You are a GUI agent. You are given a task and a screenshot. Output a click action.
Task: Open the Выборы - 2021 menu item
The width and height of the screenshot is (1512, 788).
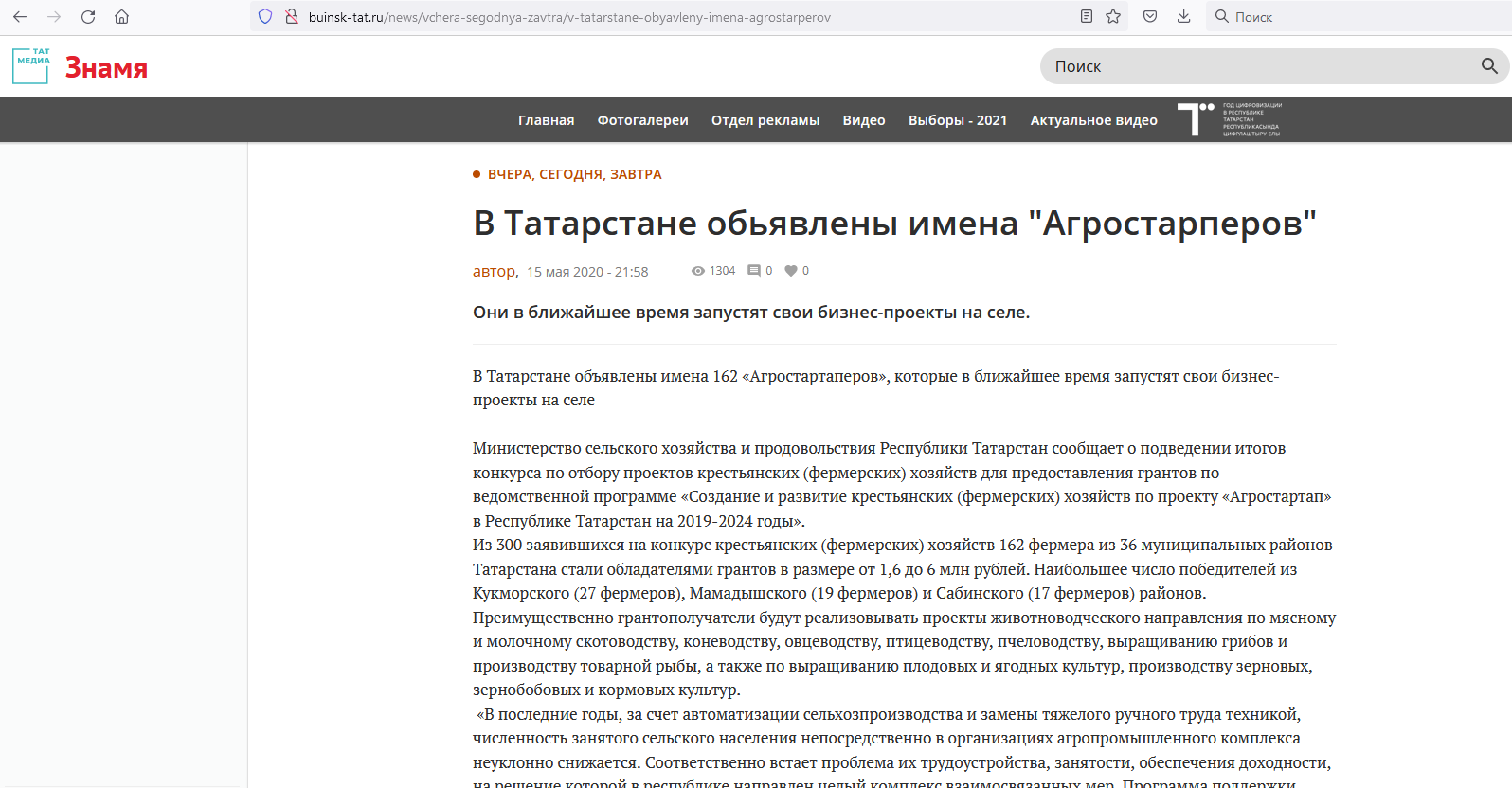tap(958, 120)
